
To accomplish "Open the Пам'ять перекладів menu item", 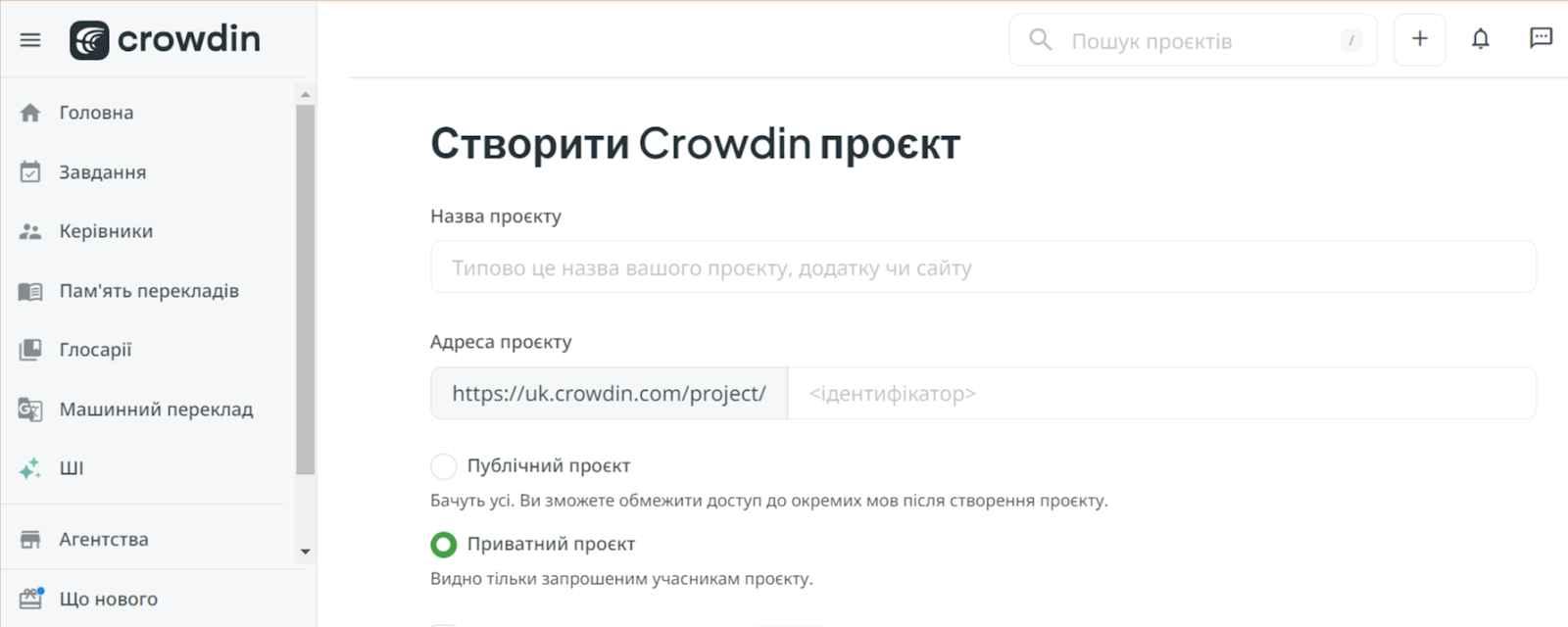I will tap(147, 291).
